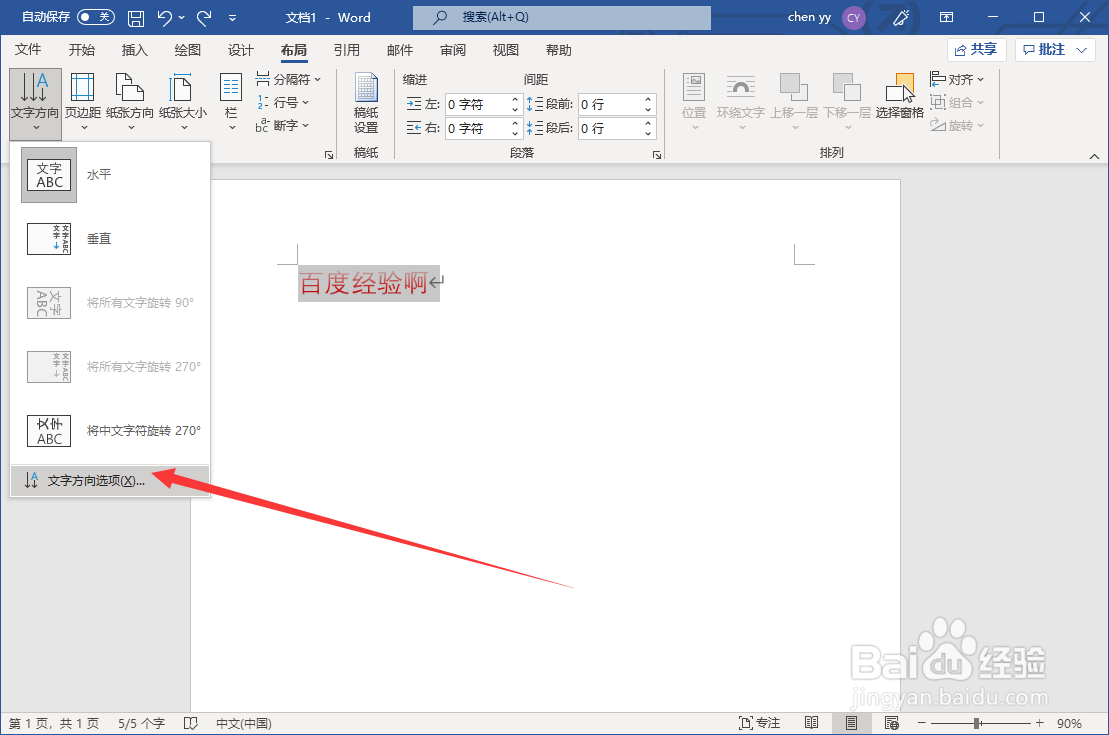Open the 文件 (File) menu
This screenshot has width=1109, height=735.
pyautogui.click(x=29, y=49)
